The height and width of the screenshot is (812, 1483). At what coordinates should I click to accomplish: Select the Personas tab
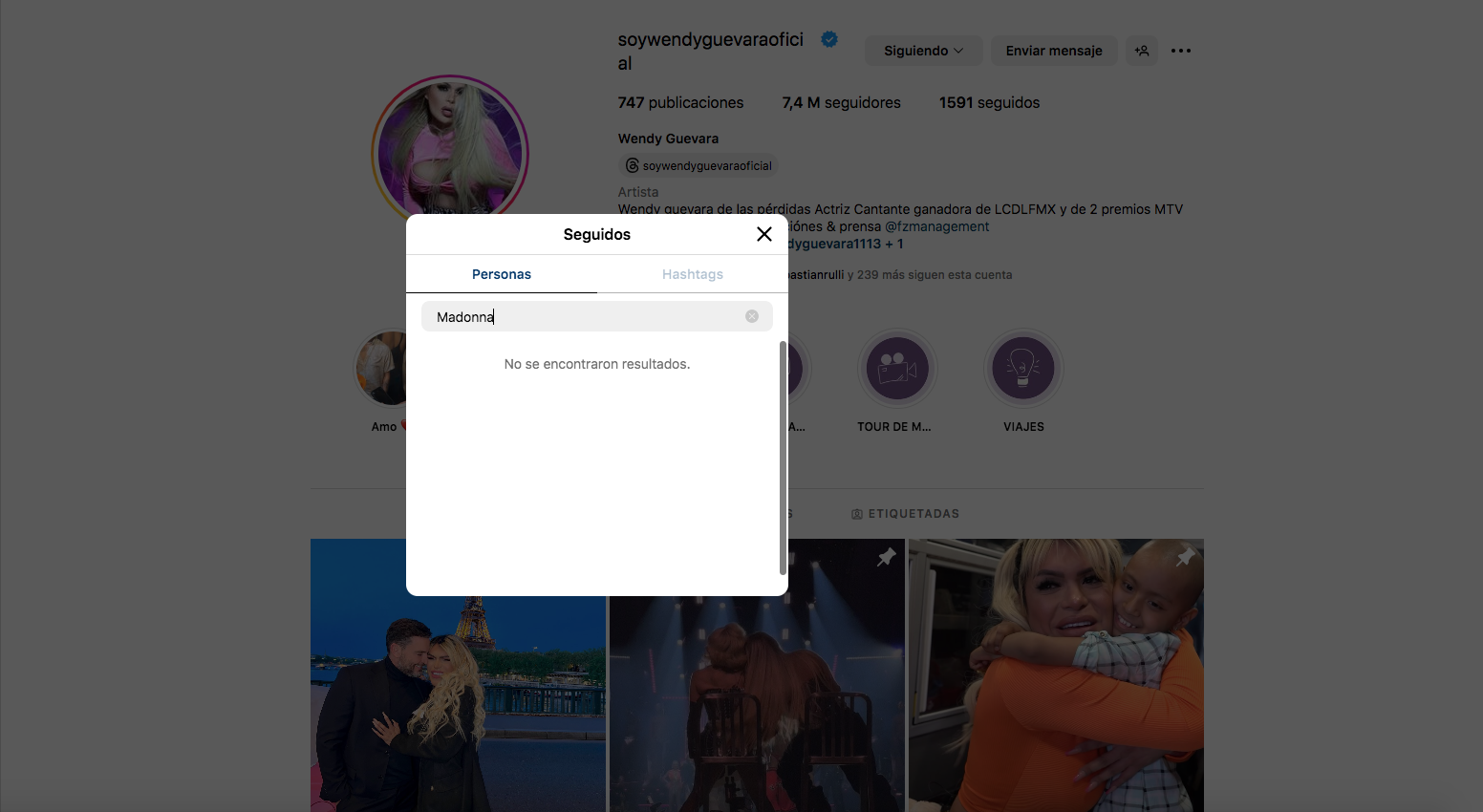coord(502,274)
